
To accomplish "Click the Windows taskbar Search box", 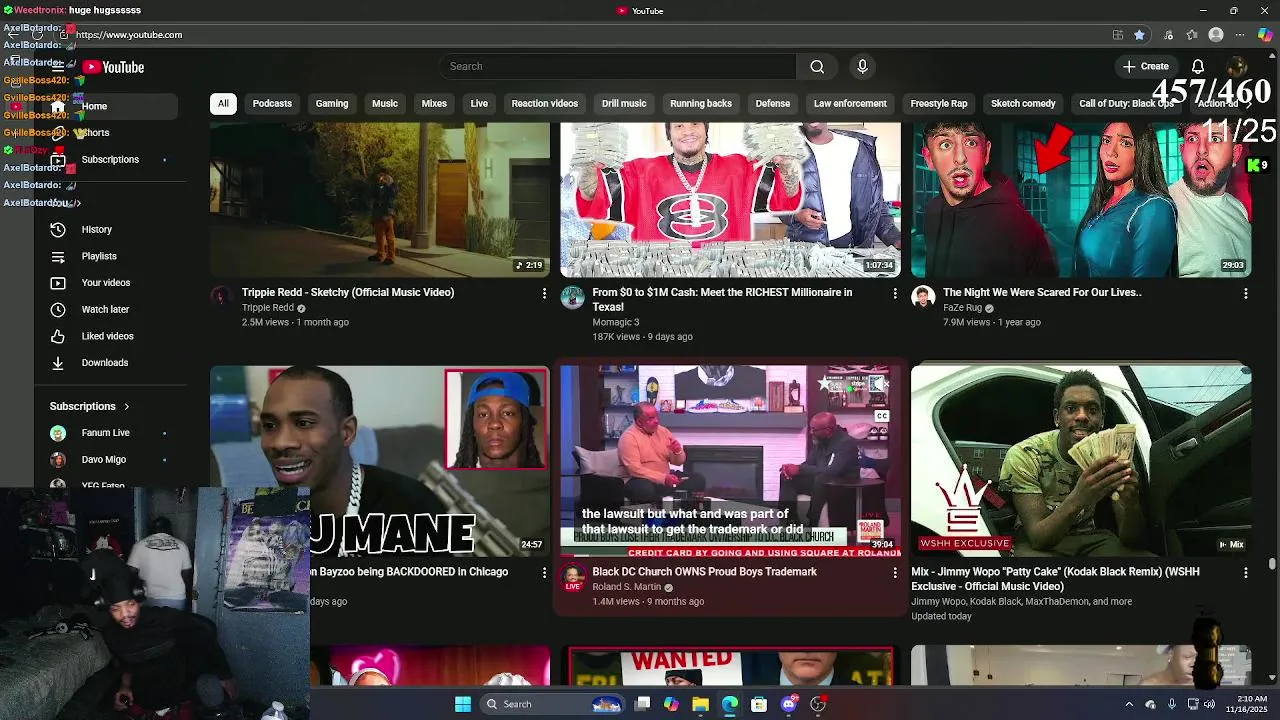I will (553, 704).
